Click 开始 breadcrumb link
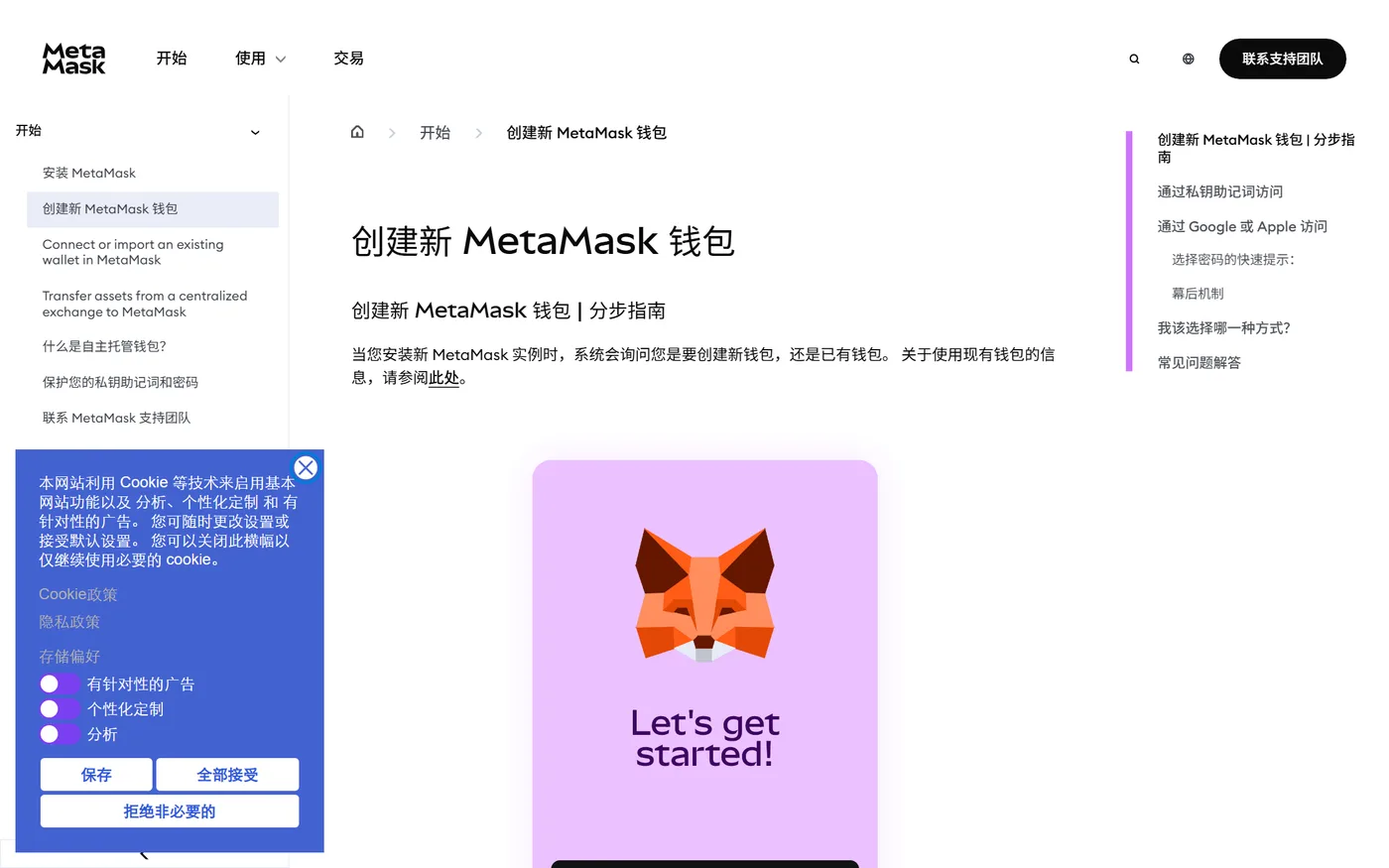The width and height of the screenshot is (1389, 868). pos(435,133)
